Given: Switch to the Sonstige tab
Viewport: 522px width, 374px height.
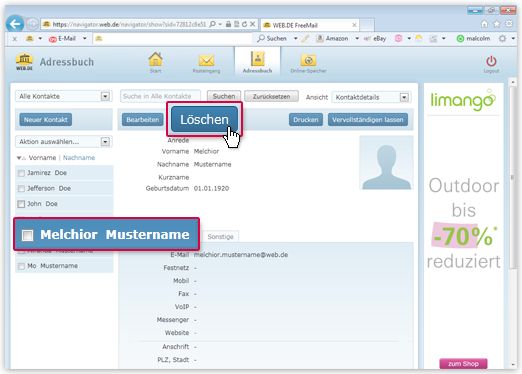Looking at the screenshot, I should (220, 237).
